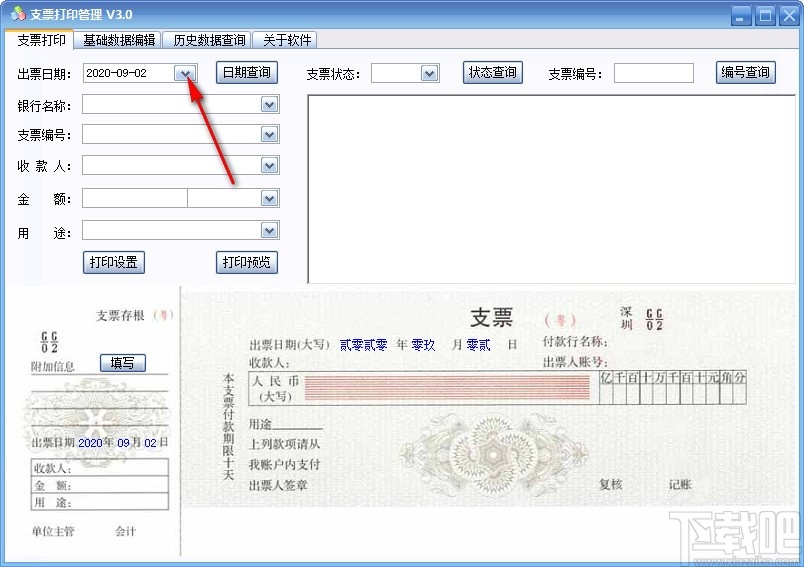Click the stub date 2020年 09月 02日

point(123,442)
